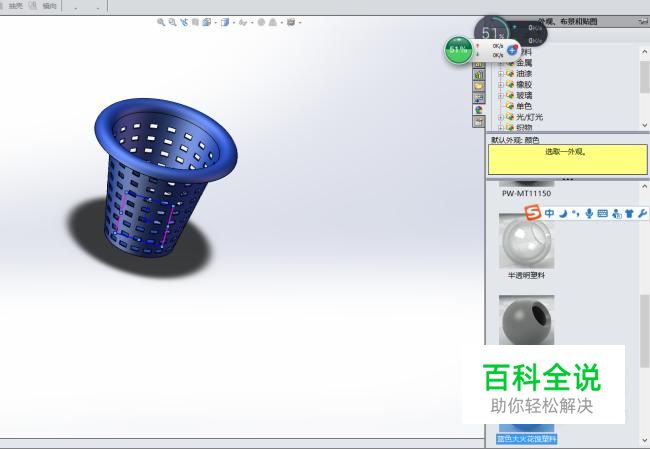Open Sogou skin shirt icon
This screenshot has height=449, width=650.
click(x=629, y=214)
